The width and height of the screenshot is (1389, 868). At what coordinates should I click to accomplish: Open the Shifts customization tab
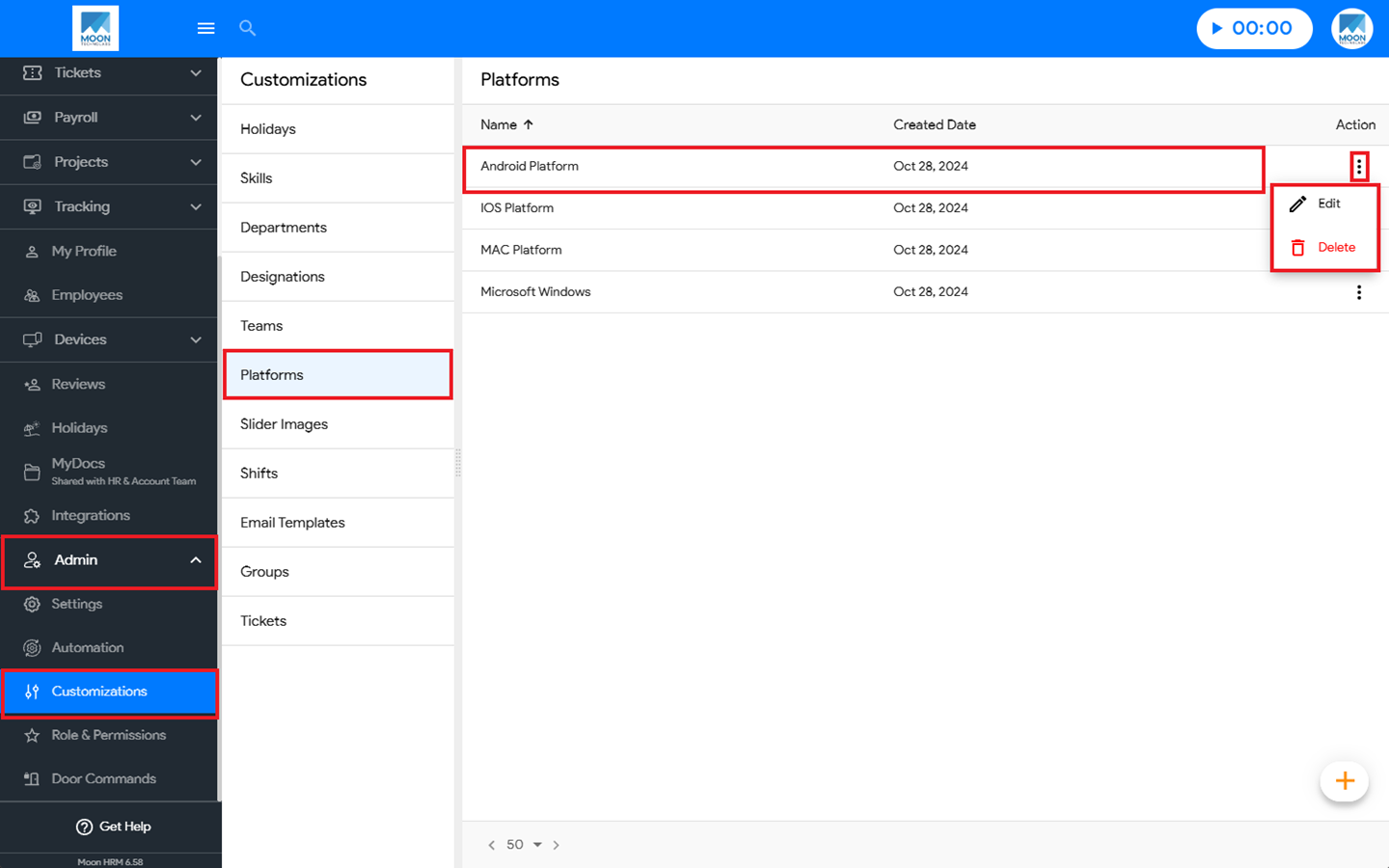(x=338, y=474)
